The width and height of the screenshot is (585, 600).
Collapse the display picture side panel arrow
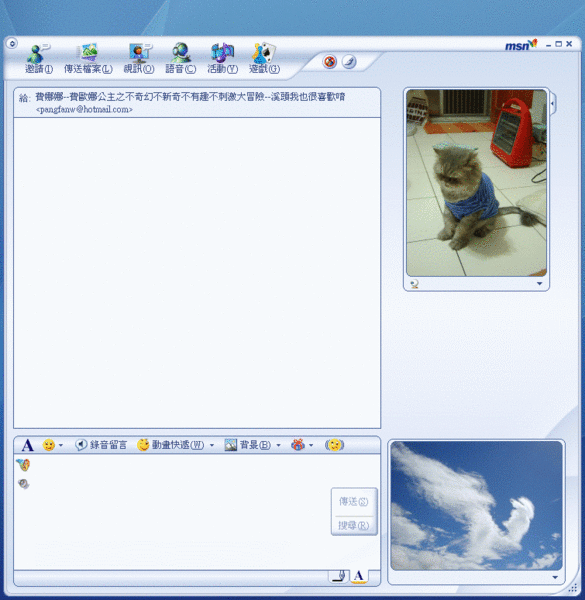[552, 104]
